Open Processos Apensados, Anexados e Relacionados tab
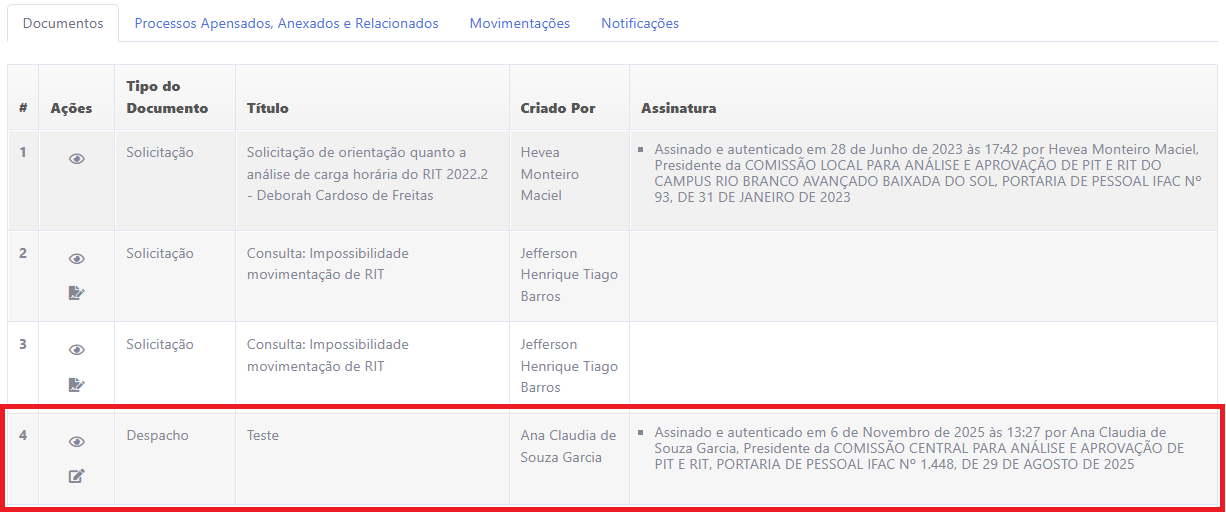 [286, 23]
